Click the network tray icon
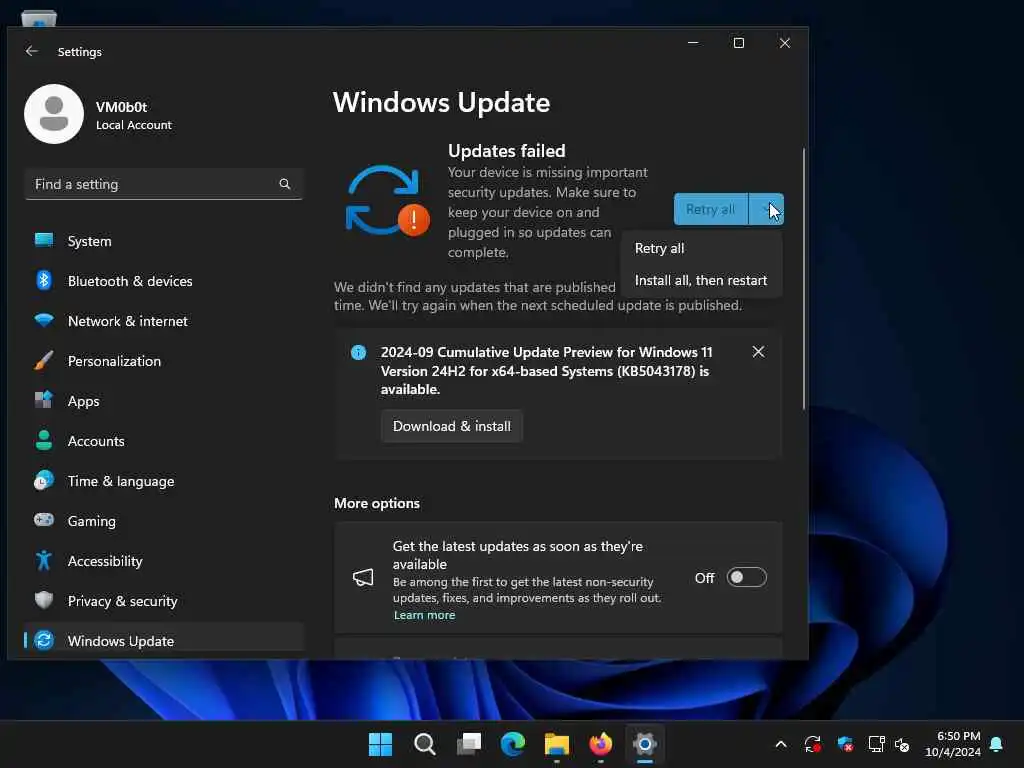Screen dimensions: 1024x768 (x=876, y=744)
